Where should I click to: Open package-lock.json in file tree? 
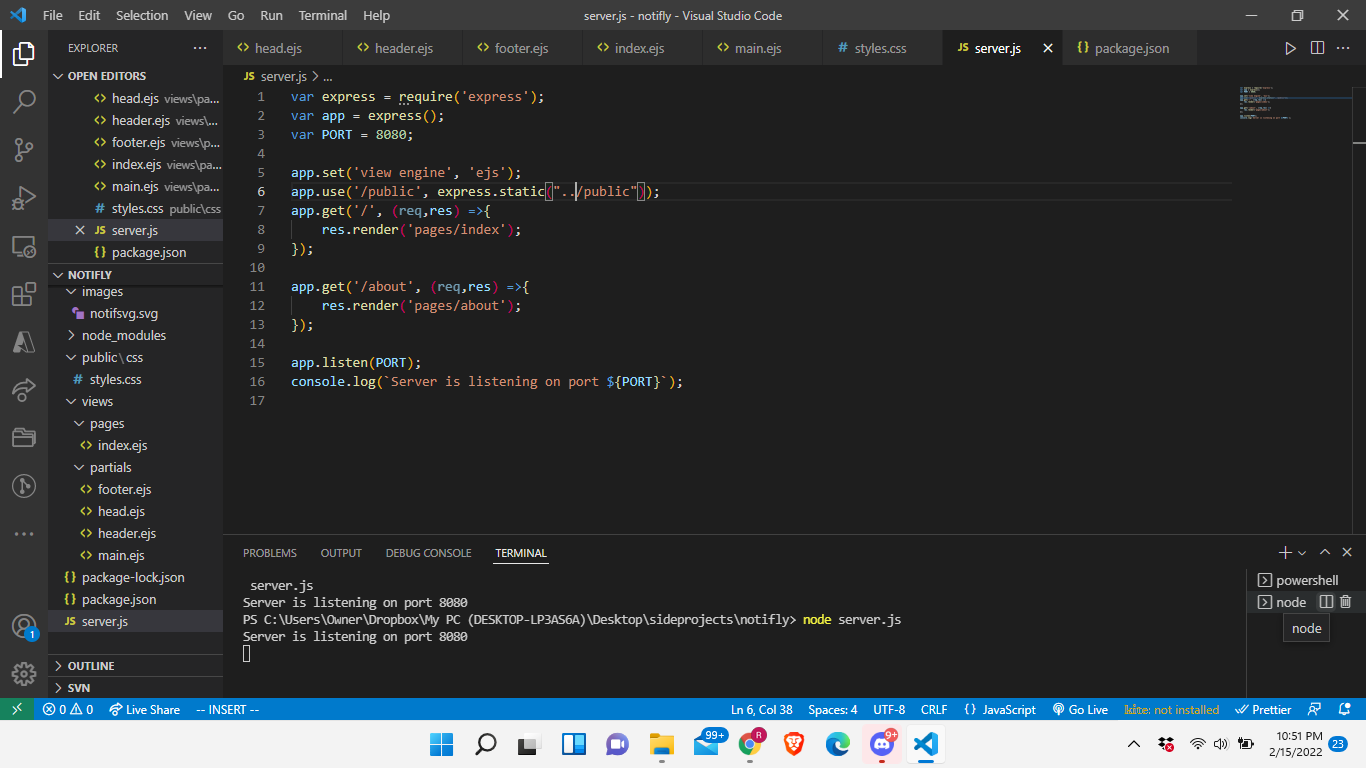133,577
